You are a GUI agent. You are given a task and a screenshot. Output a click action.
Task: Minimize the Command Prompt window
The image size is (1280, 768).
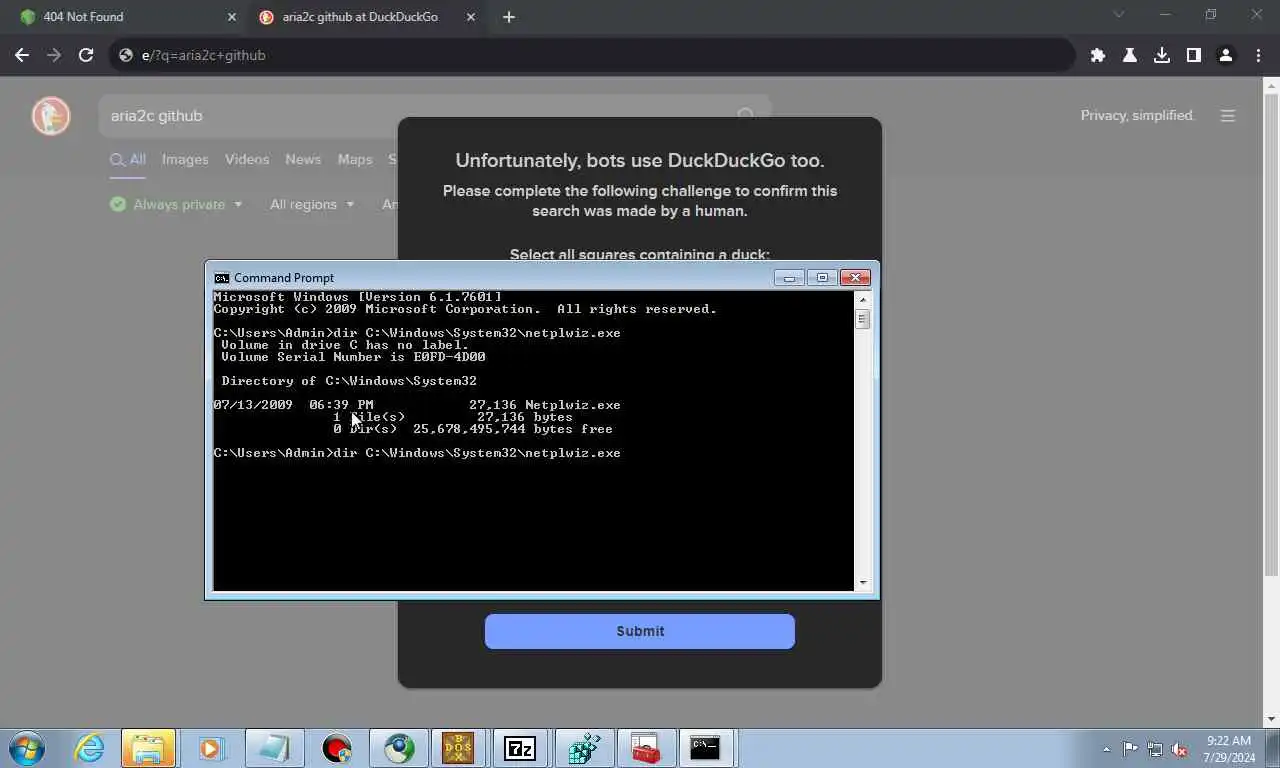pyautogui.click(x=789, y=278)
